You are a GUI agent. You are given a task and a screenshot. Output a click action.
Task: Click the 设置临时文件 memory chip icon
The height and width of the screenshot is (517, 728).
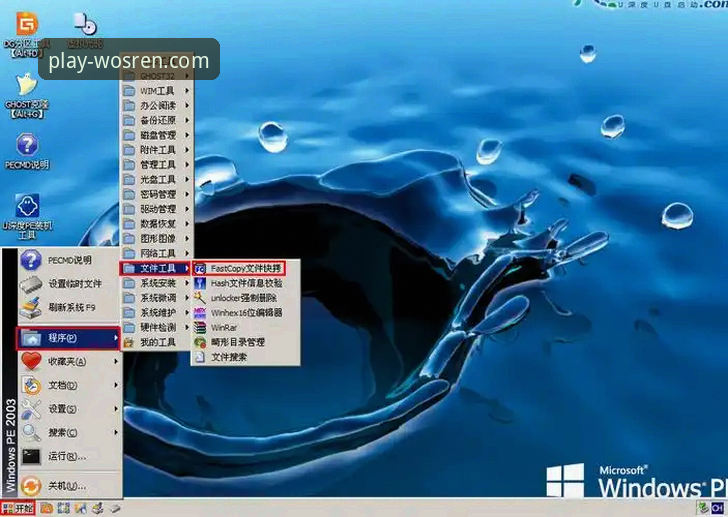(x=31, y=284)
